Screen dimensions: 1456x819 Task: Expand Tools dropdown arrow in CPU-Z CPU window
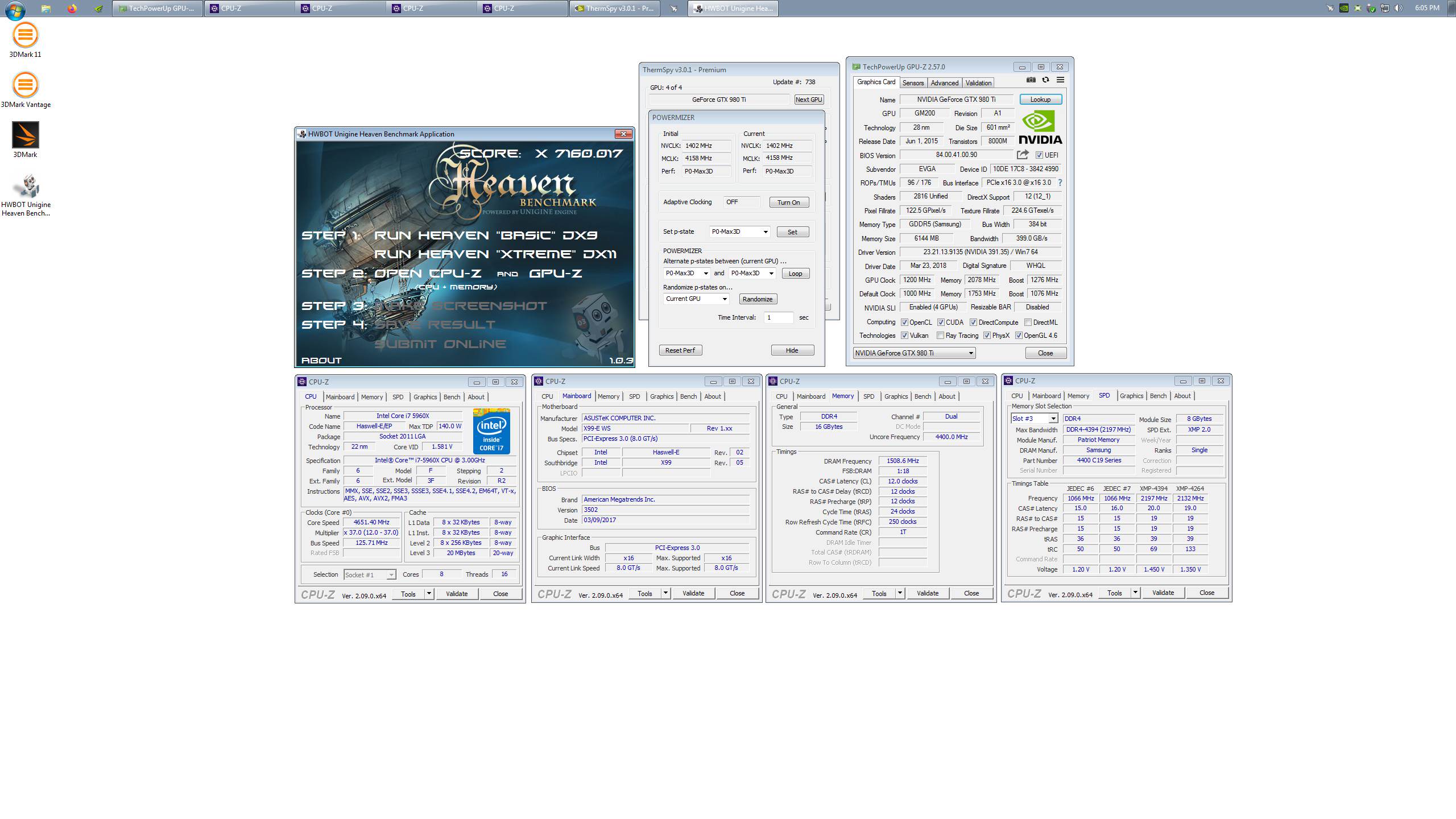click(429, 594)
